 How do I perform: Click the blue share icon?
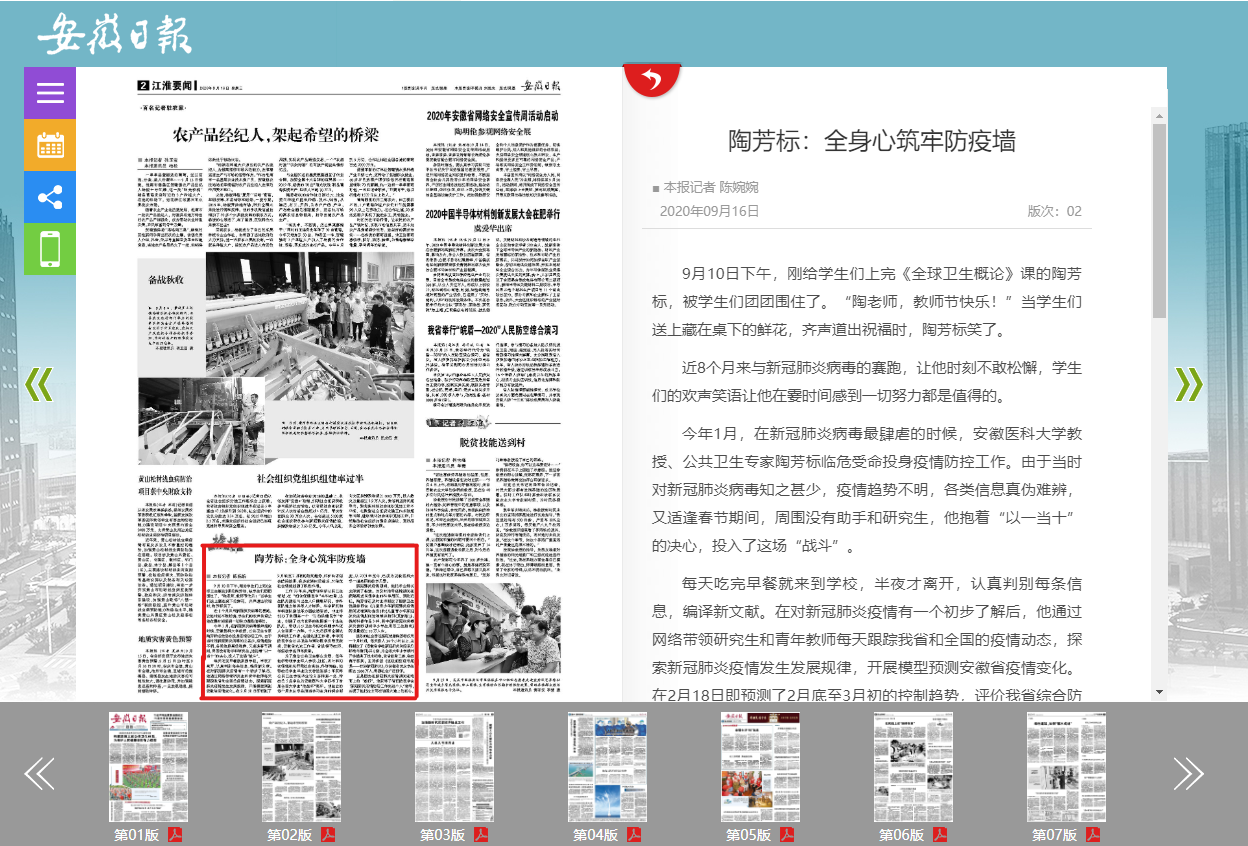[x=50, y=197]
